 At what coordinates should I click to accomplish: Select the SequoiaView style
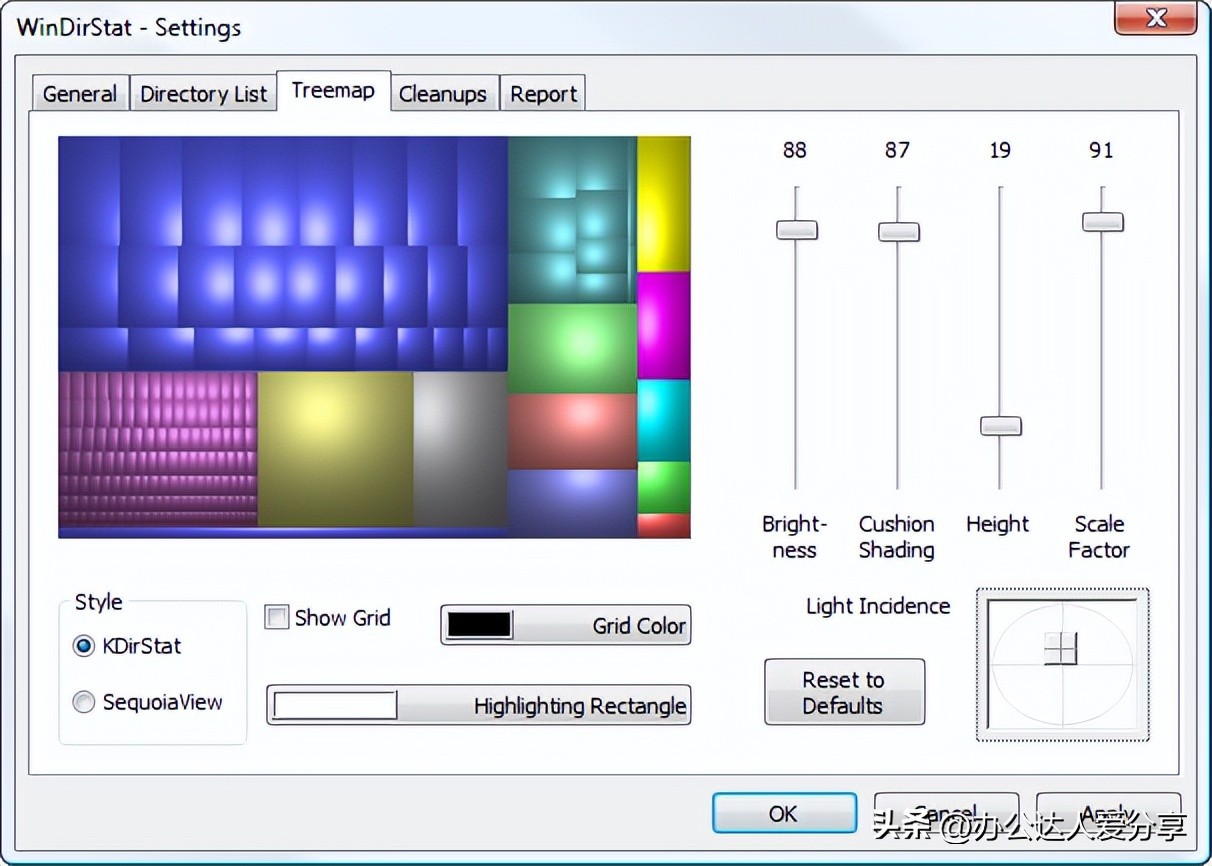[x=84, y=702]
